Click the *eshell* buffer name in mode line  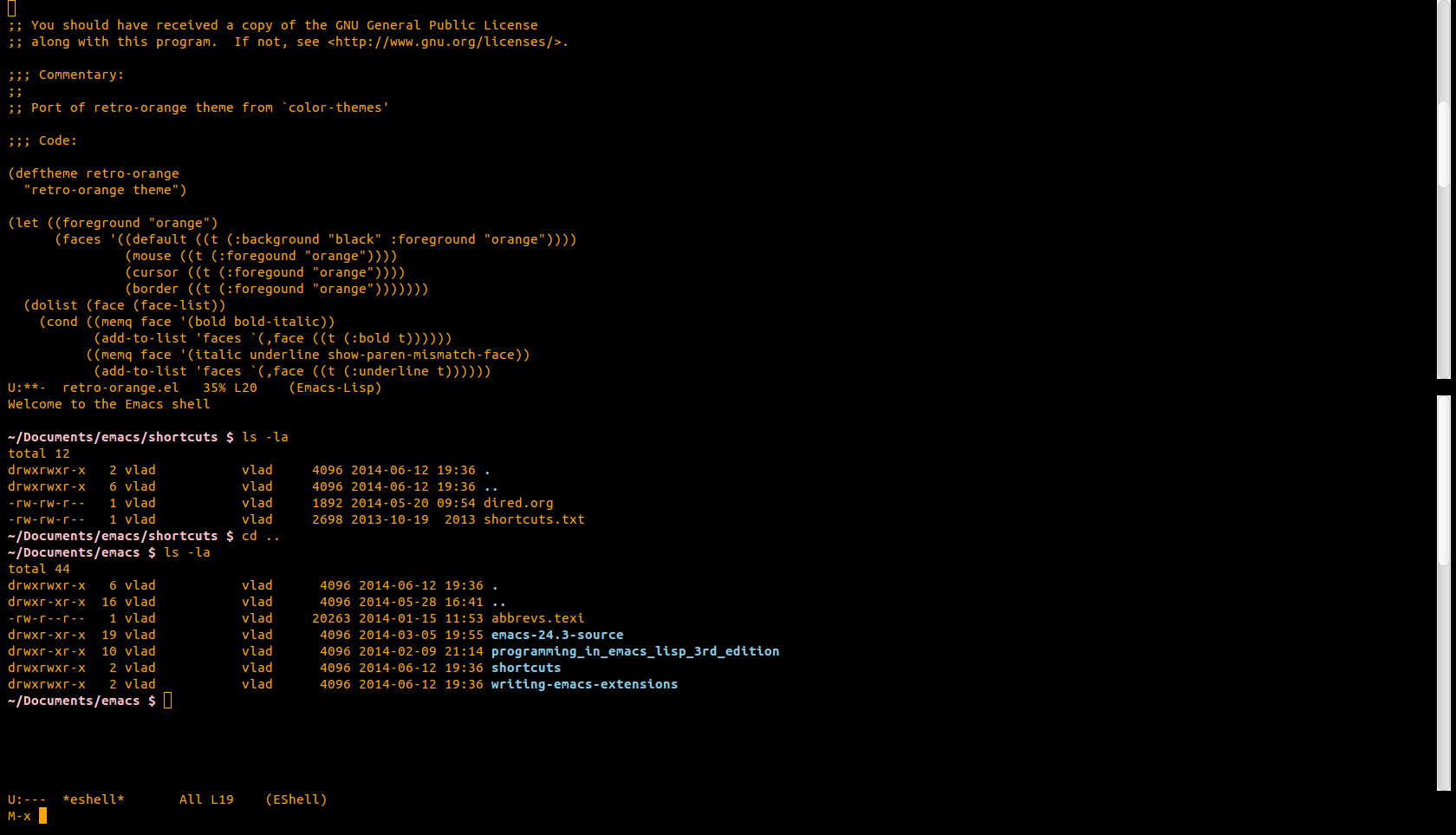click(94, 799)
